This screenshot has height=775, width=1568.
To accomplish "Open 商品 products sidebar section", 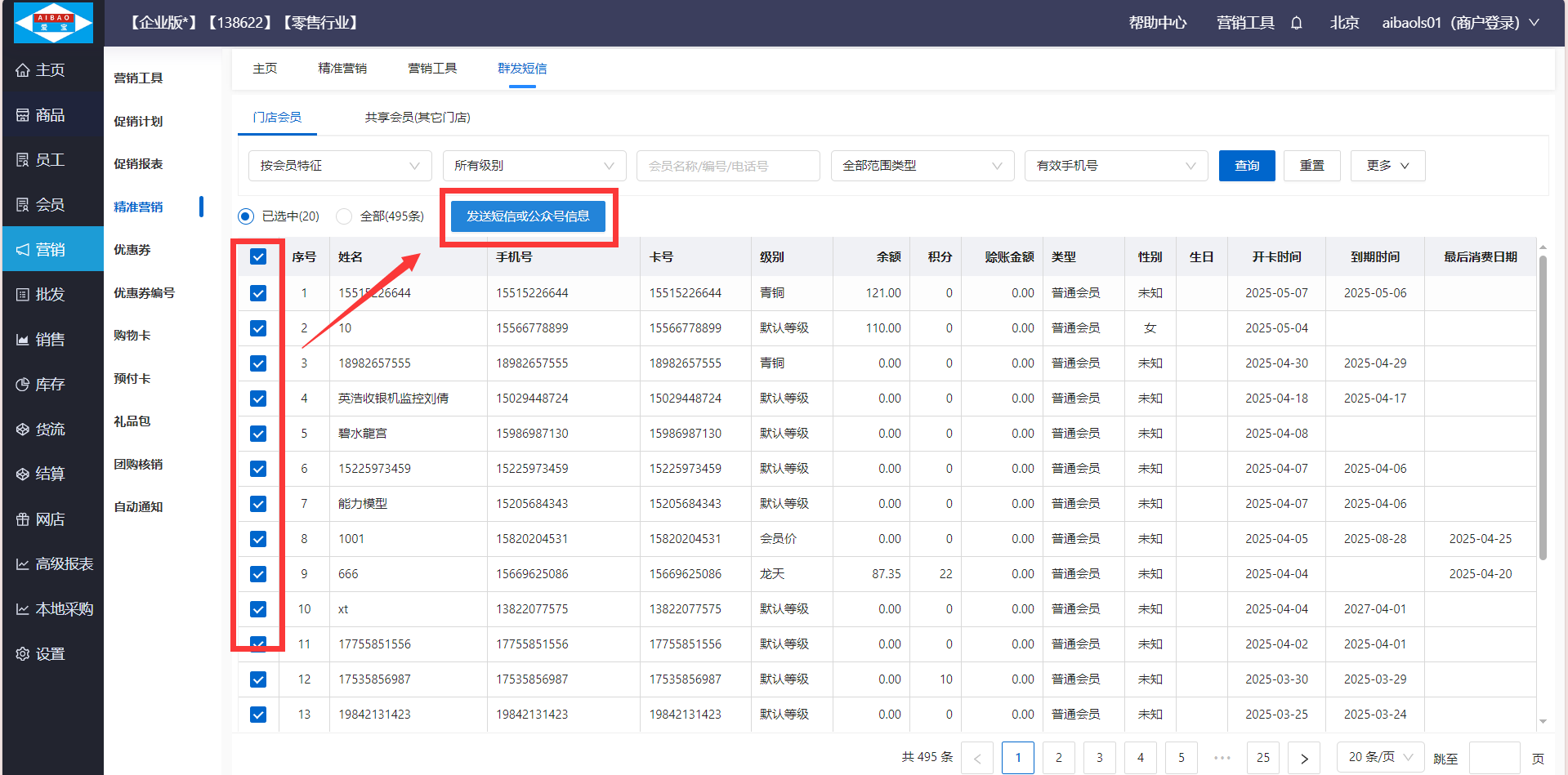I will pos(51,115).
